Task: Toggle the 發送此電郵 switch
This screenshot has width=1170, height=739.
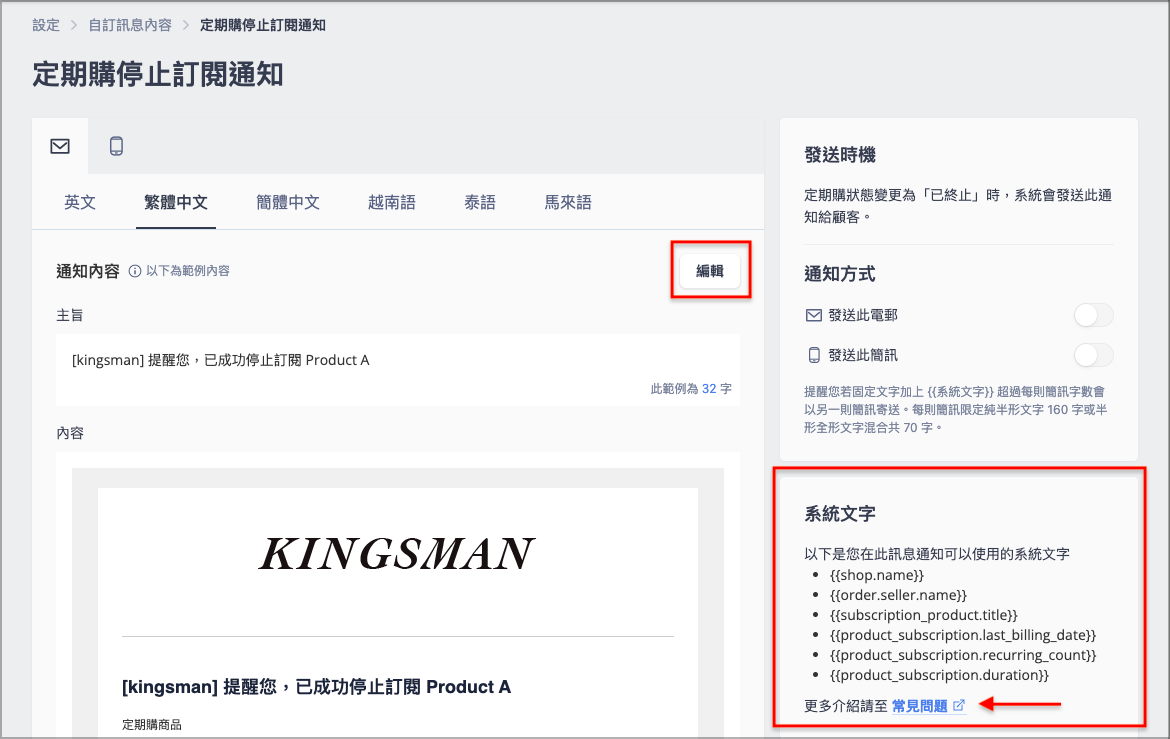Action: [1093, 315]
